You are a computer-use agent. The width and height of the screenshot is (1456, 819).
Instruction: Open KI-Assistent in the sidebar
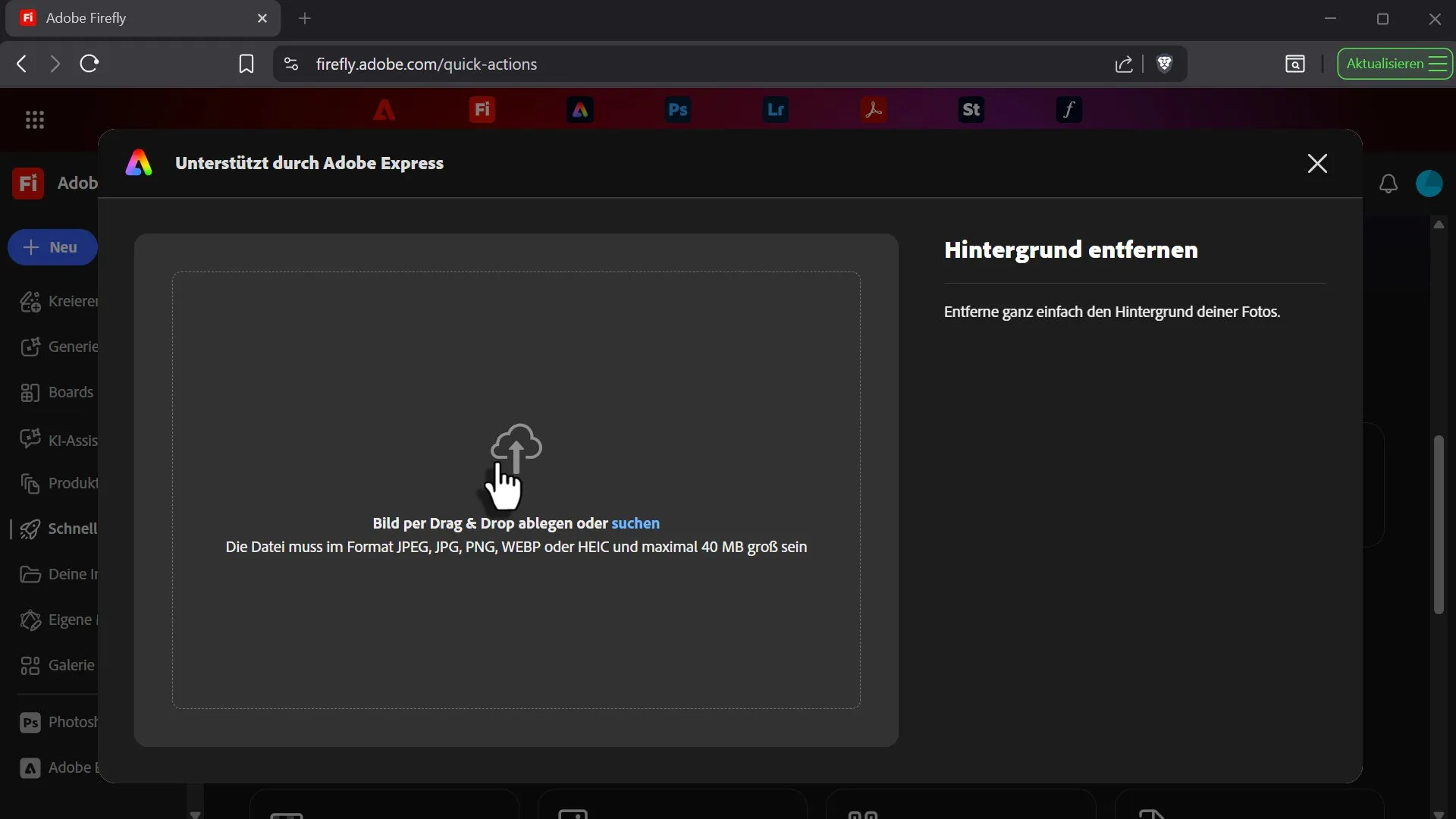(x=59, y=440)
